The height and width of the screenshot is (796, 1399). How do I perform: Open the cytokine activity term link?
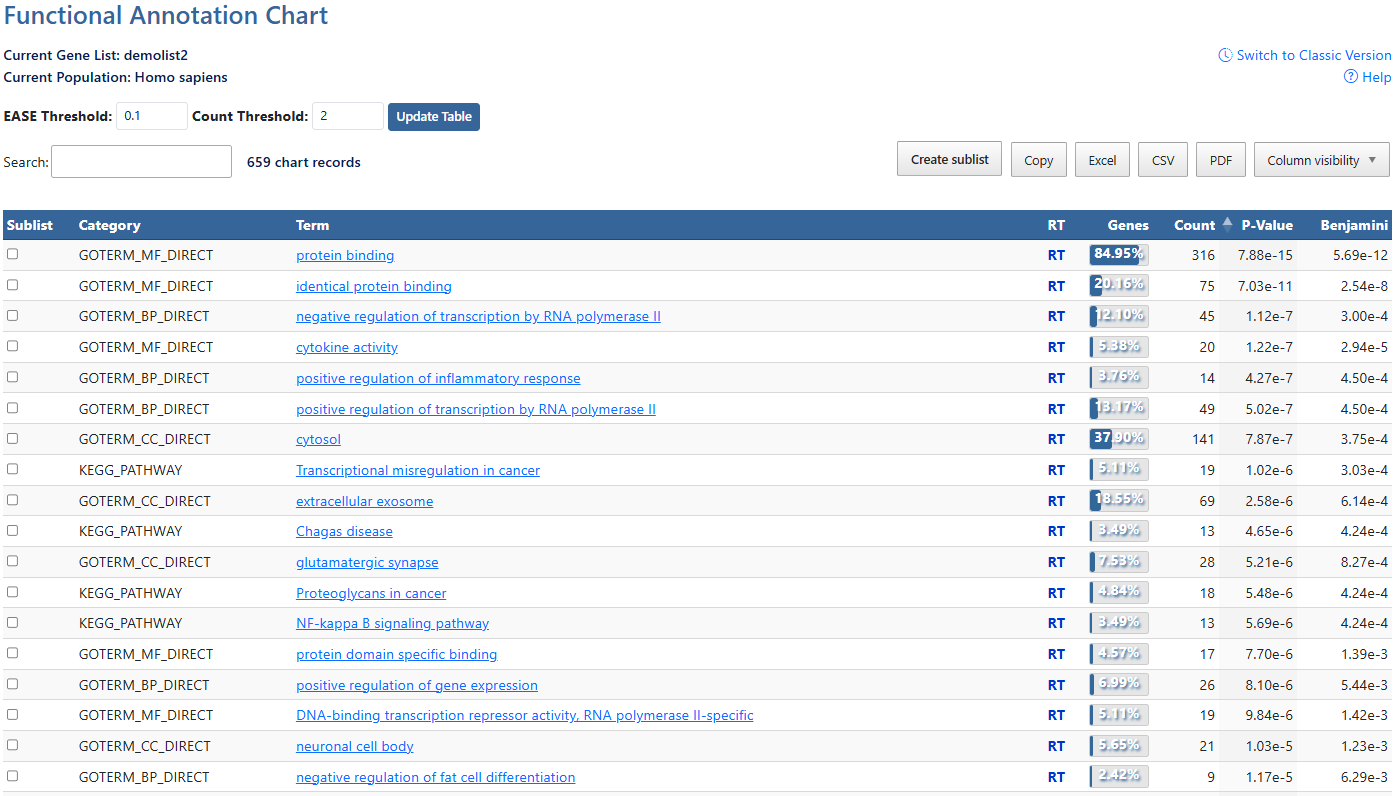pos(346,347)
